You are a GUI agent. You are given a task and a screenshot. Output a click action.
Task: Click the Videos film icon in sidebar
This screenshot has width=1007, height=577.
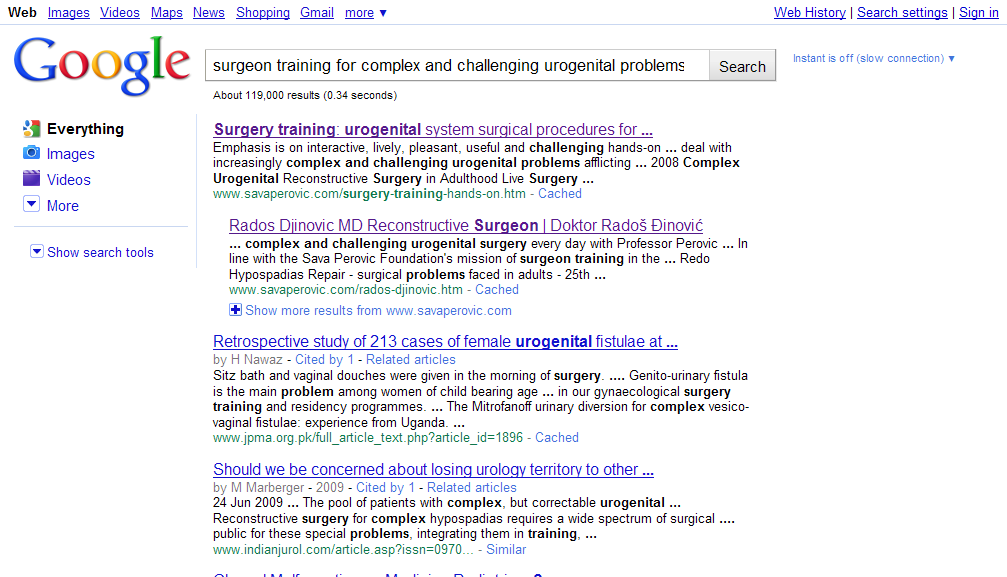pyautogui.click(x=31, y=180)
